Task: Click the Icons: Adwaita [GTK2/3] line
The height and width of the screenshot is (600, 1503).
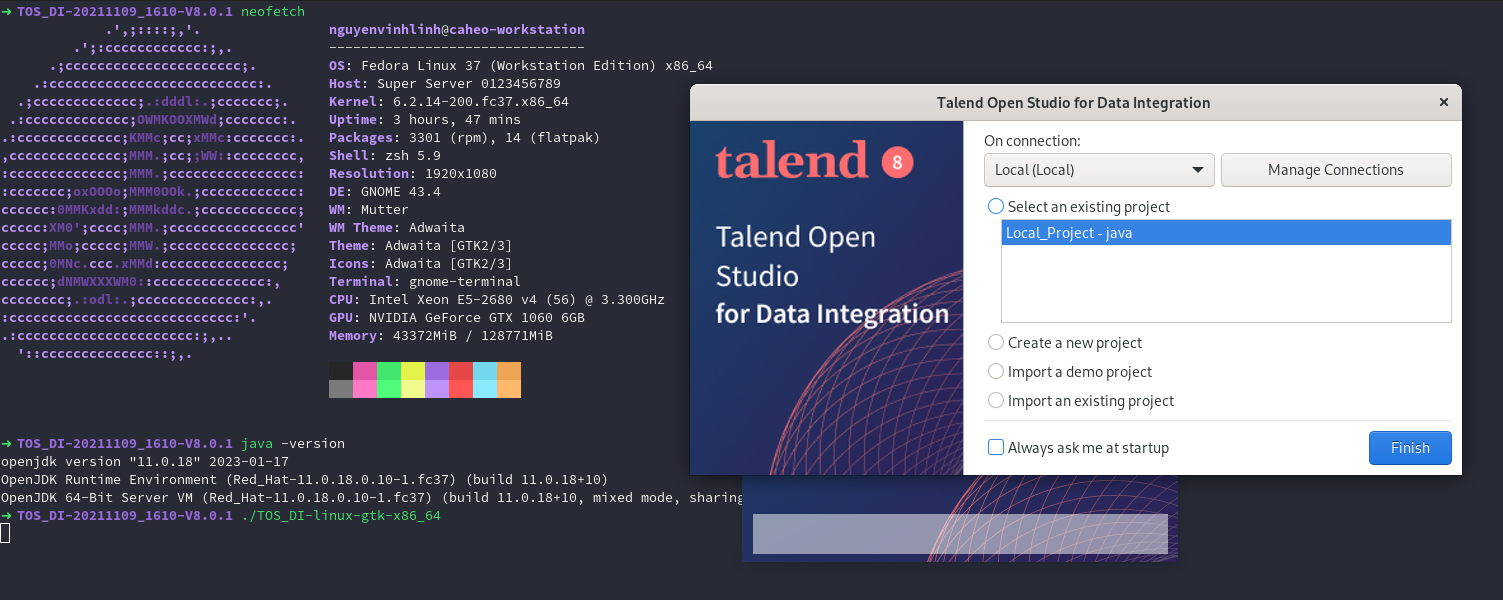Action: [x=421, y=263]
